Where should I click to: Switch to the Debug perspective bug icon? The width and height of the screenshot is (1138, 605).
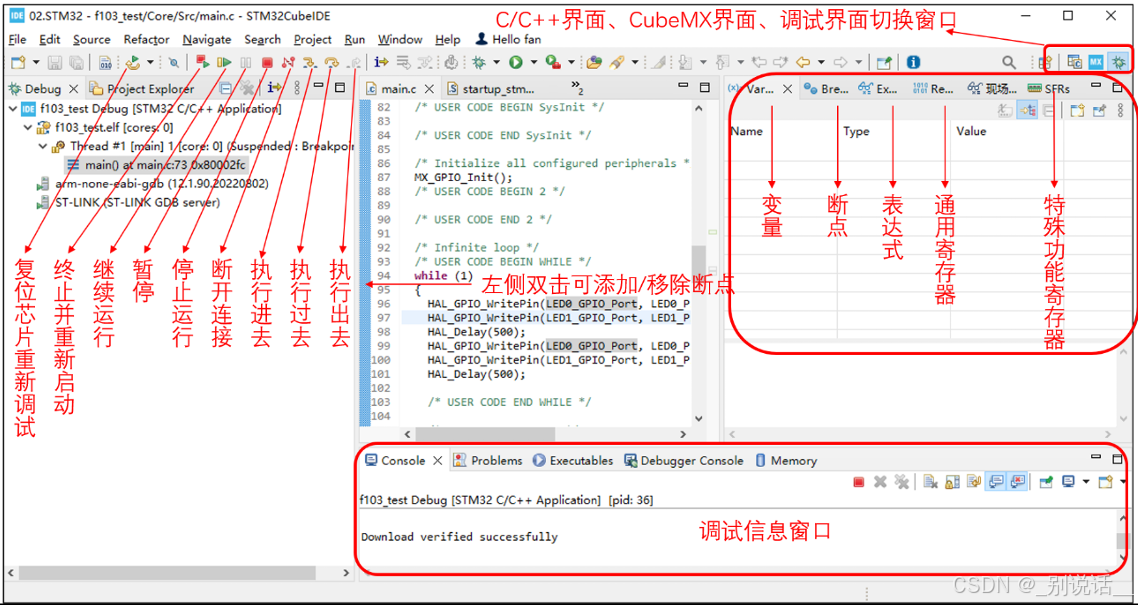click(x=1118, y=62)
